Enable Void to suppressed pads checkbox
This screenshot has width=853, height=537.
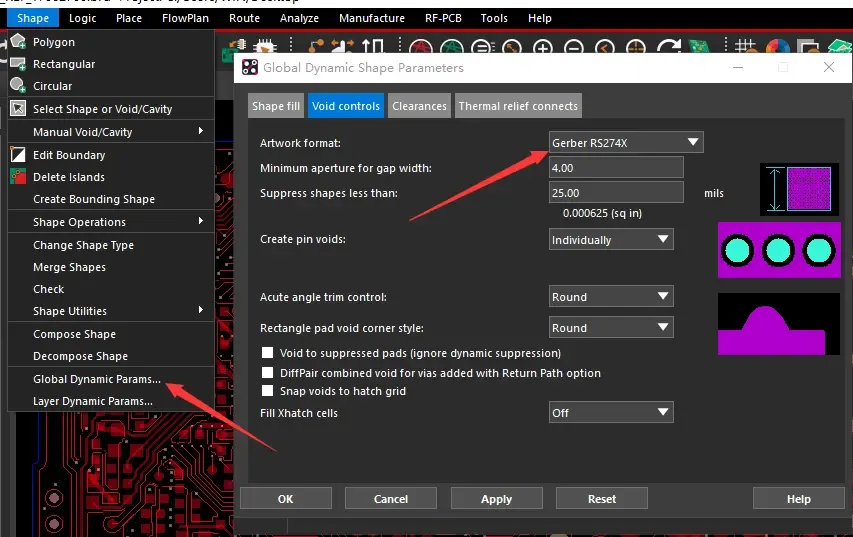coord(267,353)
